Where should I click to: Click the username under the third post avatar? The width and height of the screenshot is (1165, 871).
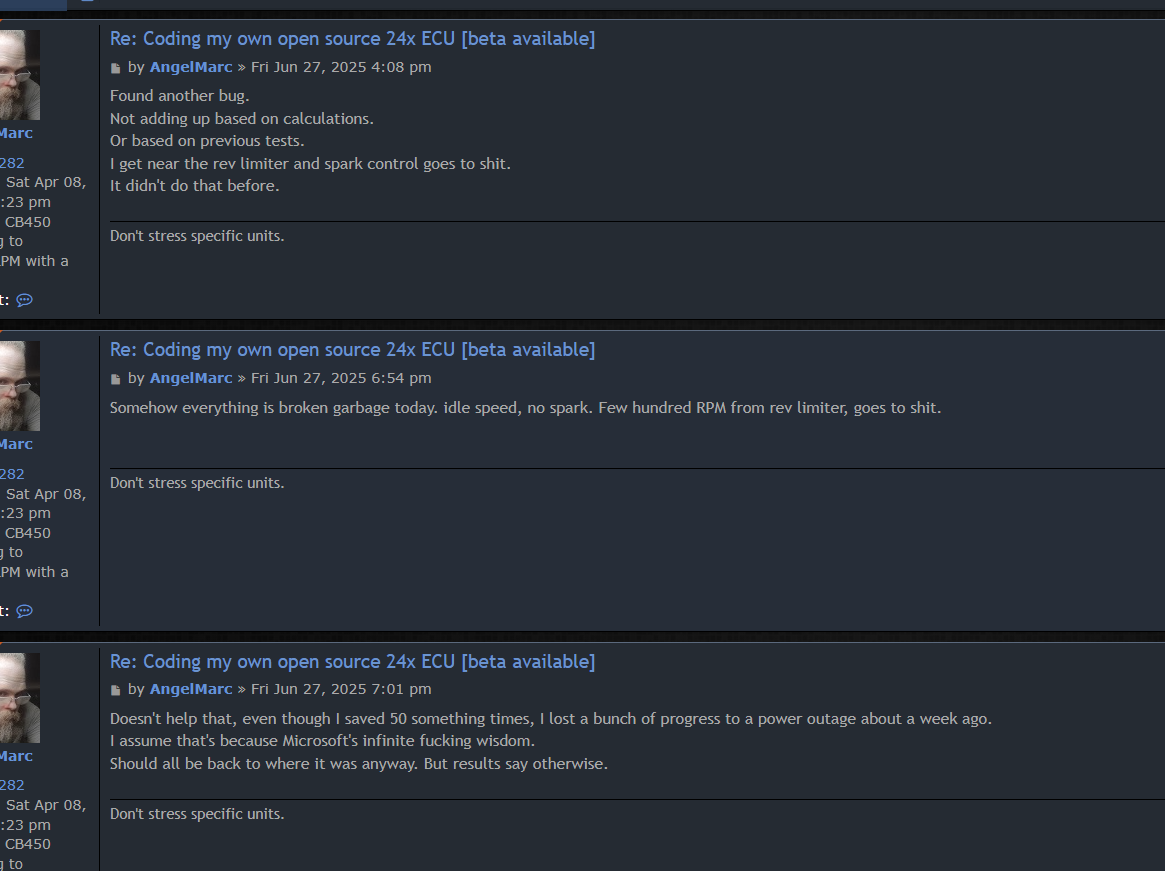point(16,756)
